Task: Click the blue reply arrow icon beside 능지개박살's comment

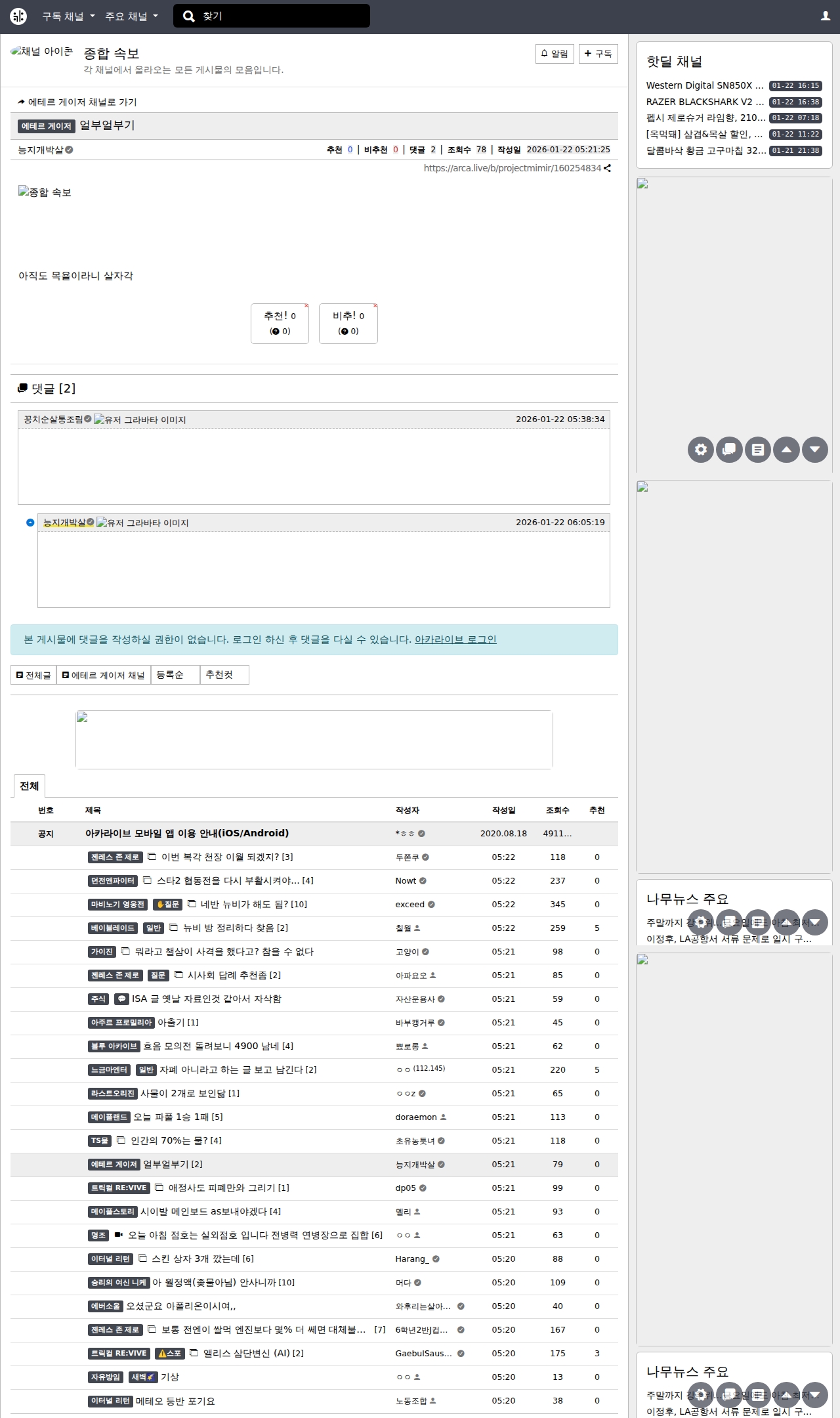Action: (x=30, y=523)
